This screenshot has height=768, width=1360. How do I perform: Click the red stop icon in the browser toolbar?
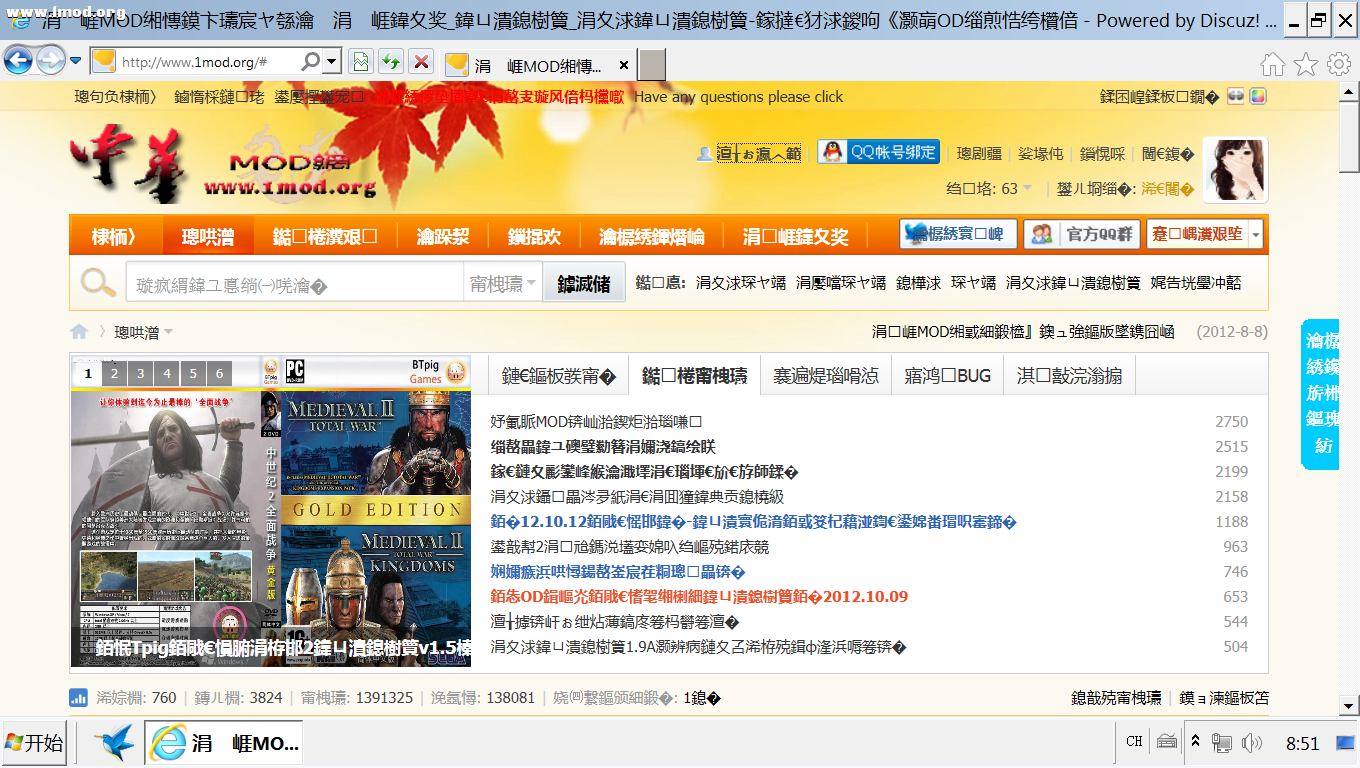[419, 63]
